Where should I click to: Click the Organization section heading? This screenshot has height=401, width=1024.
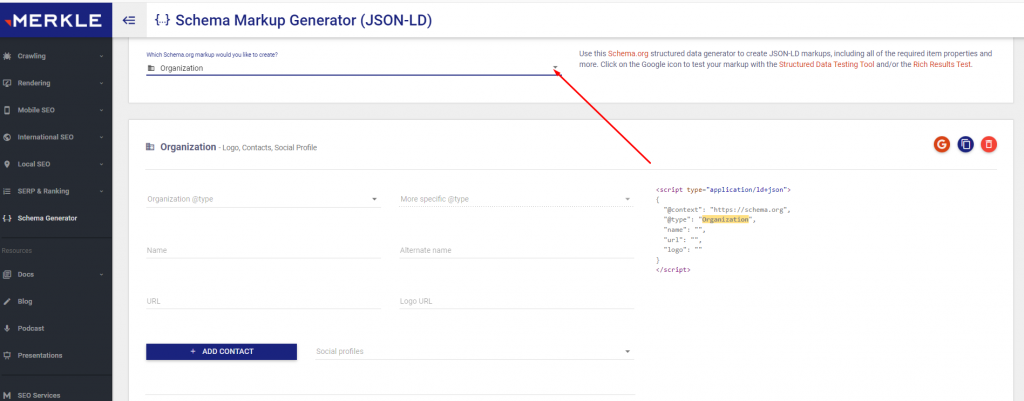tap(188, 147)
